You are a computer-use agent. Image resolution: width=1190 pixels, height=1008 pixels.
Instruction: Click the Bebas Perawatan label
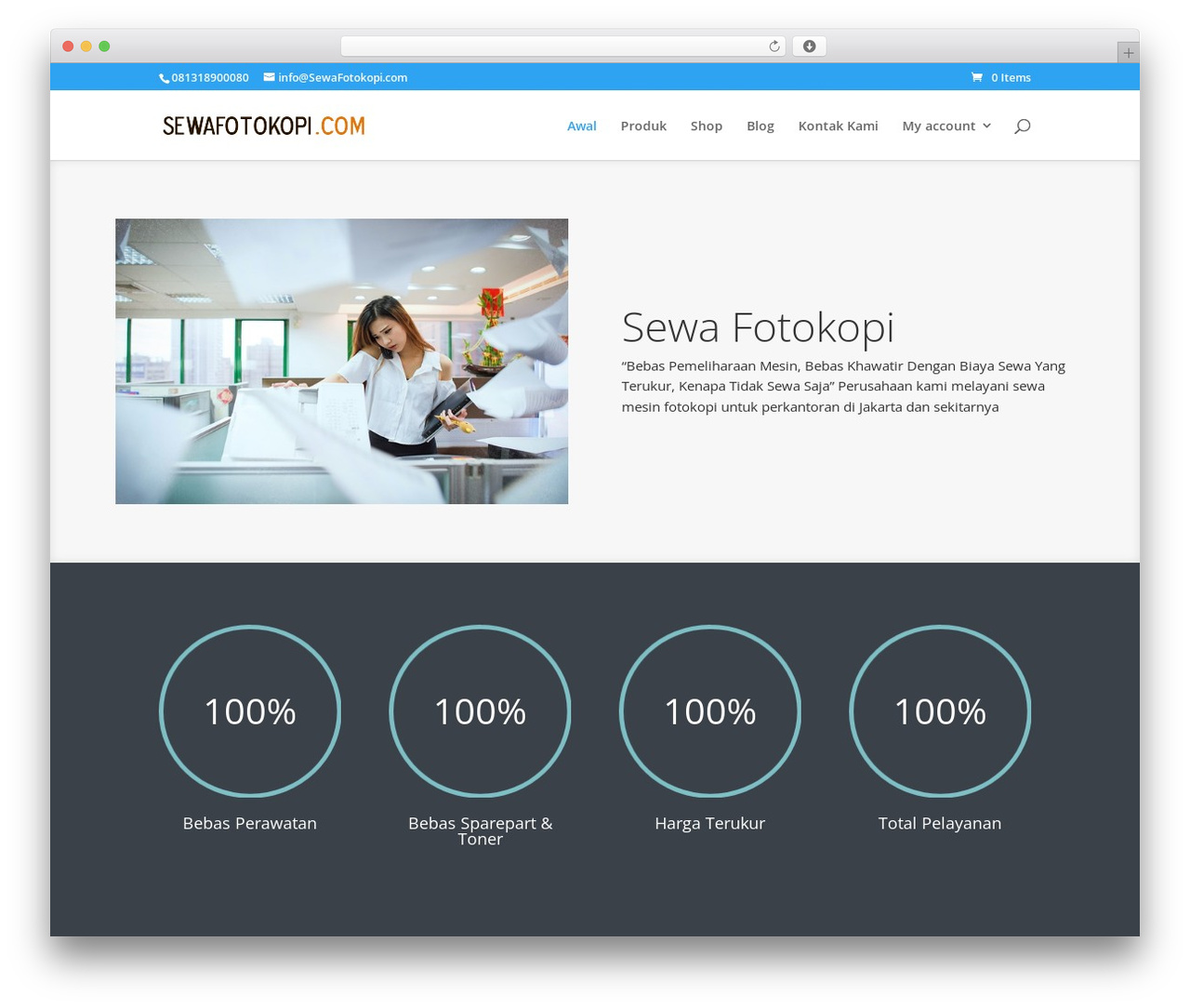[250, 823]
